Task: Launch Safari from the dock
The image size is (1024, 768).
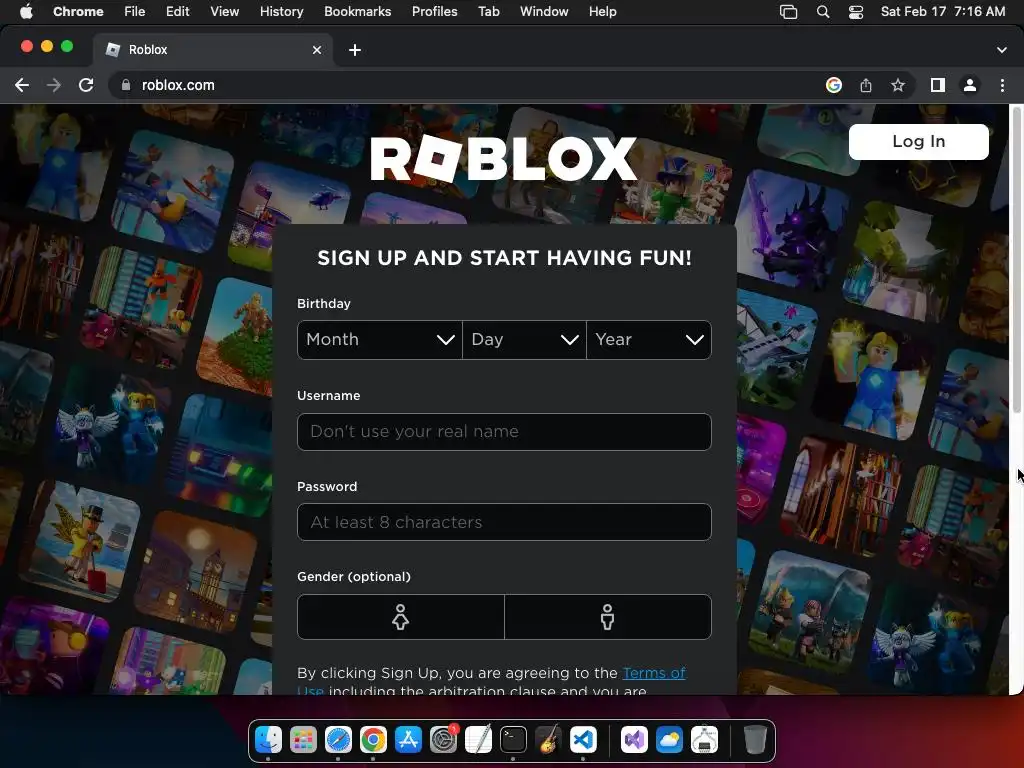Action: [338, 739]
